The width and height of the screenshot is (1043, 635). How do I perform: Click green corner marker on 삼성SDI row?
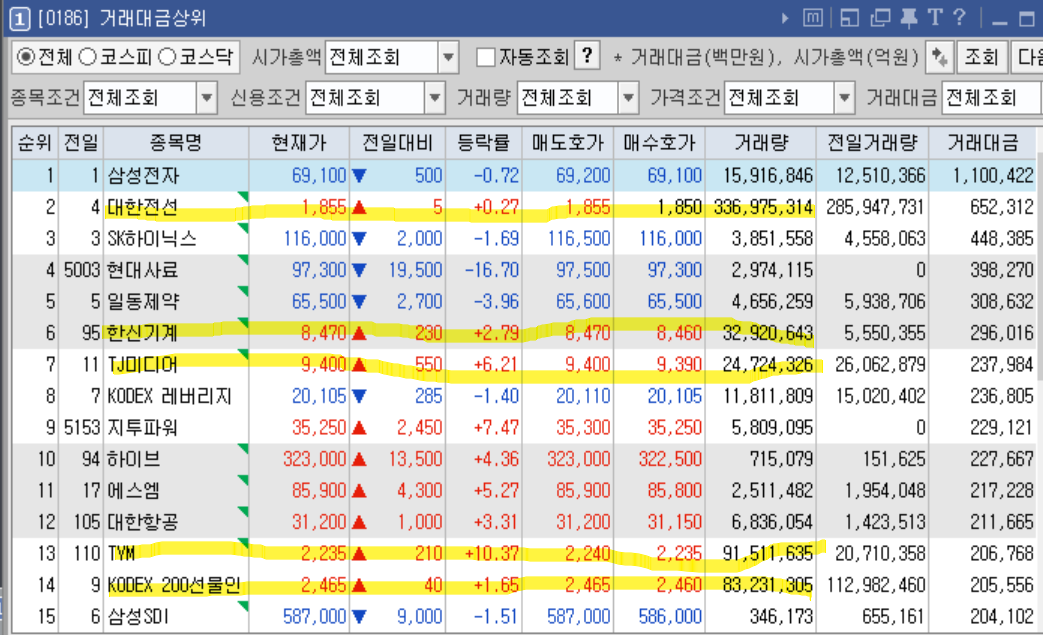(243, 606)
